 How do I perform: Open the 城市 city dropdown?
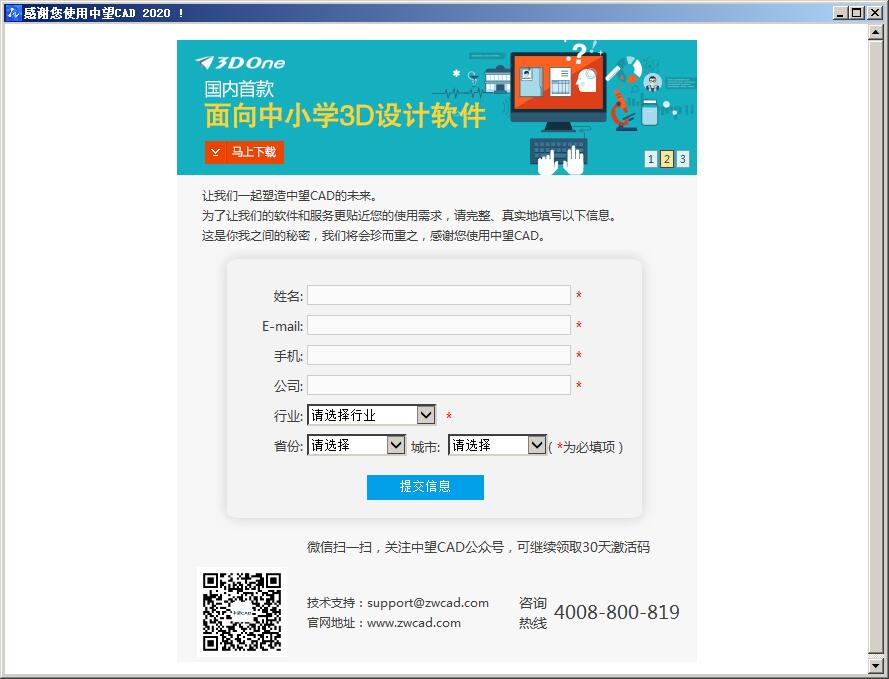497,445
